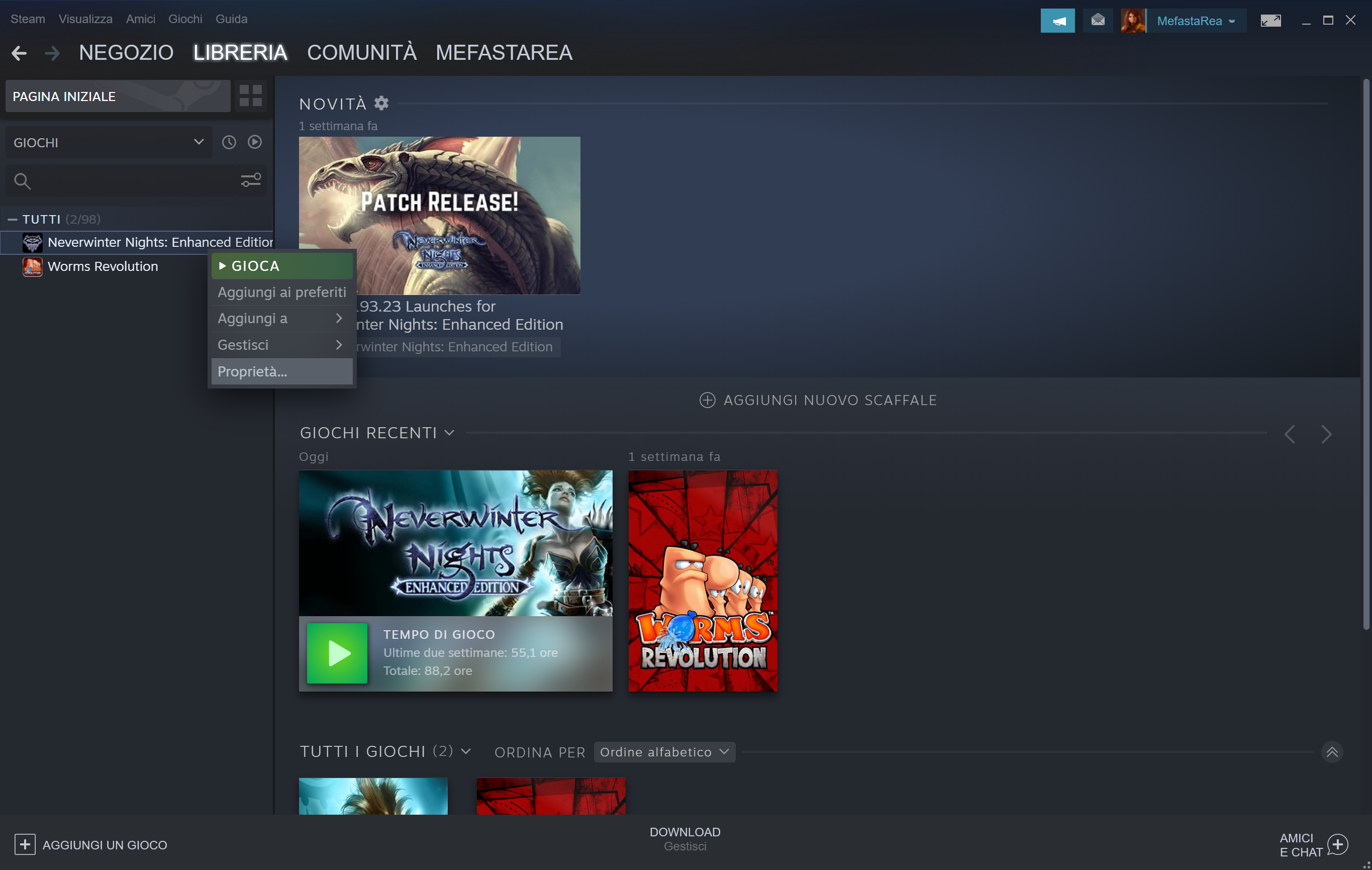Open Neverwinter cover in Tutti i giochi
The height and width of the screenshot is (870, 1372).
373,796
